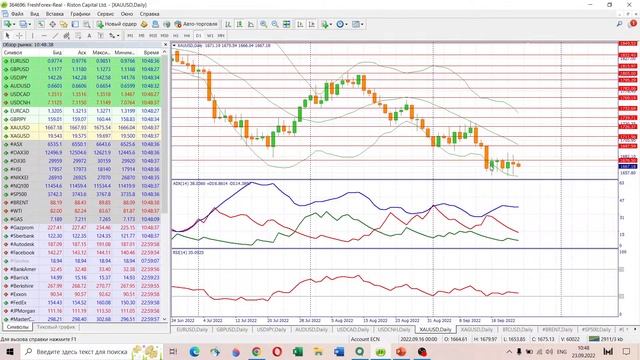Image resolution: width=640 pixels, height=360 pixels.
Task: Toggle Авто-торговля auto trading
Action: click(x=196, y=24)
